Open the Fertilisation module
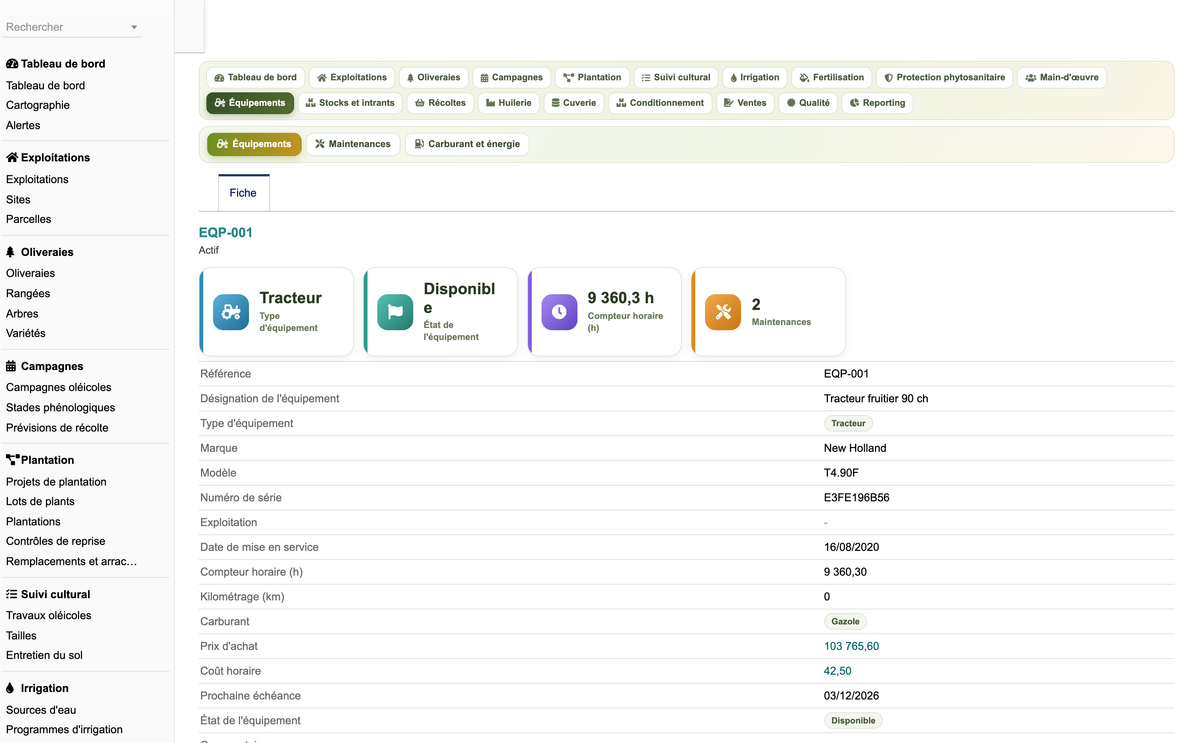This screenshot has width=1200, height=743. tap(832, 77)
